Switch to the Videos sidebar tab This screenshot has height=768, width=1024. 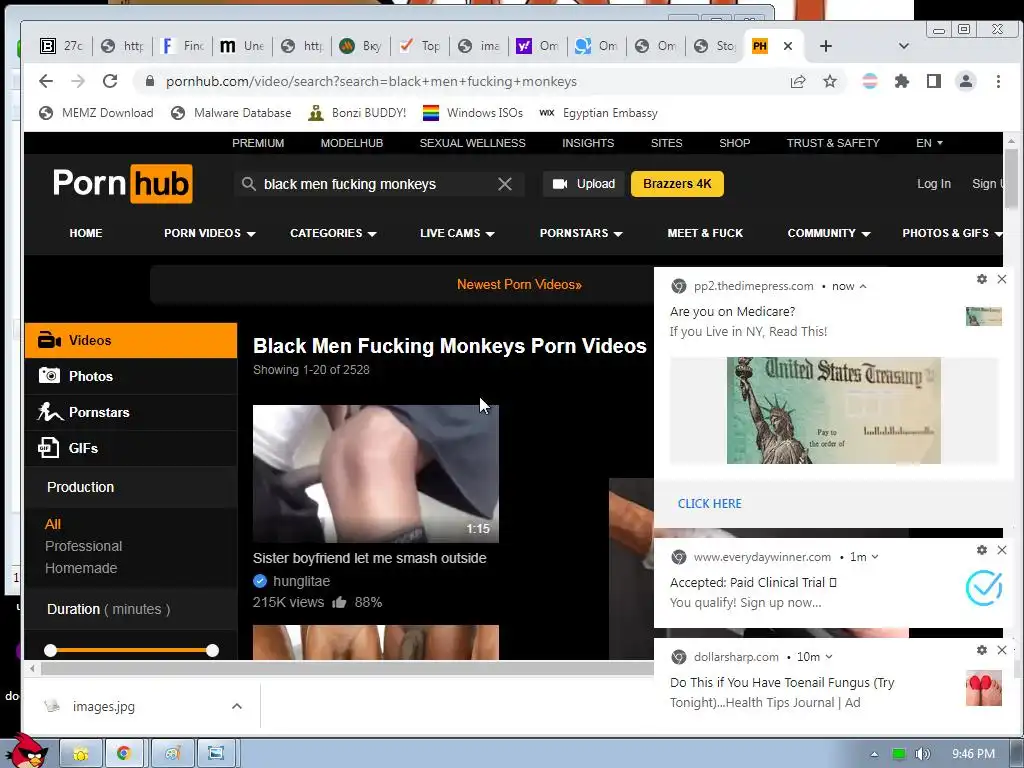[131, 340]
